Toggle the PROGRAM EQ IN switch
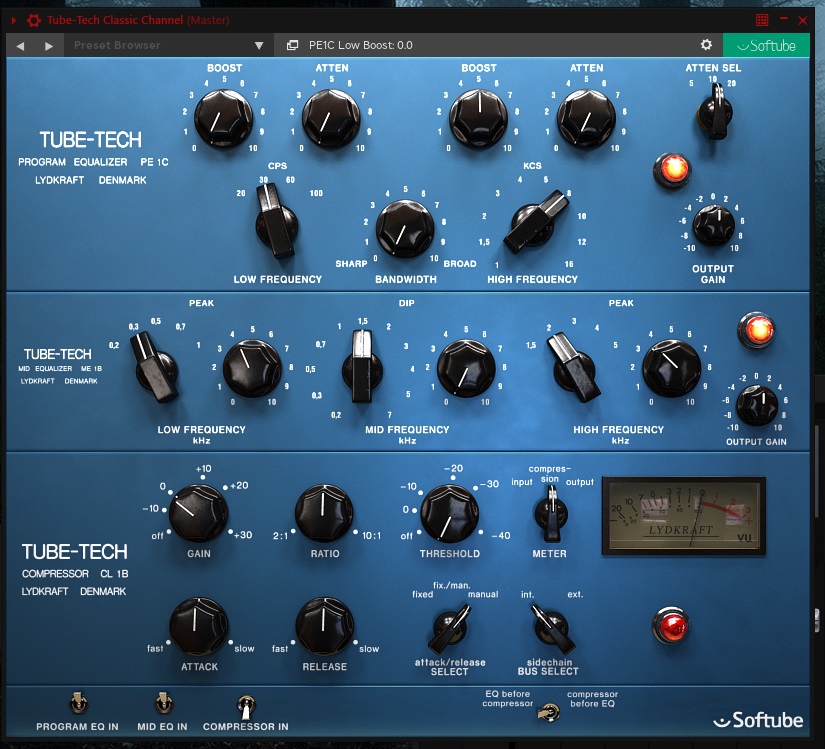The height and width of the screenshot is (749, 825). [78, 703]
